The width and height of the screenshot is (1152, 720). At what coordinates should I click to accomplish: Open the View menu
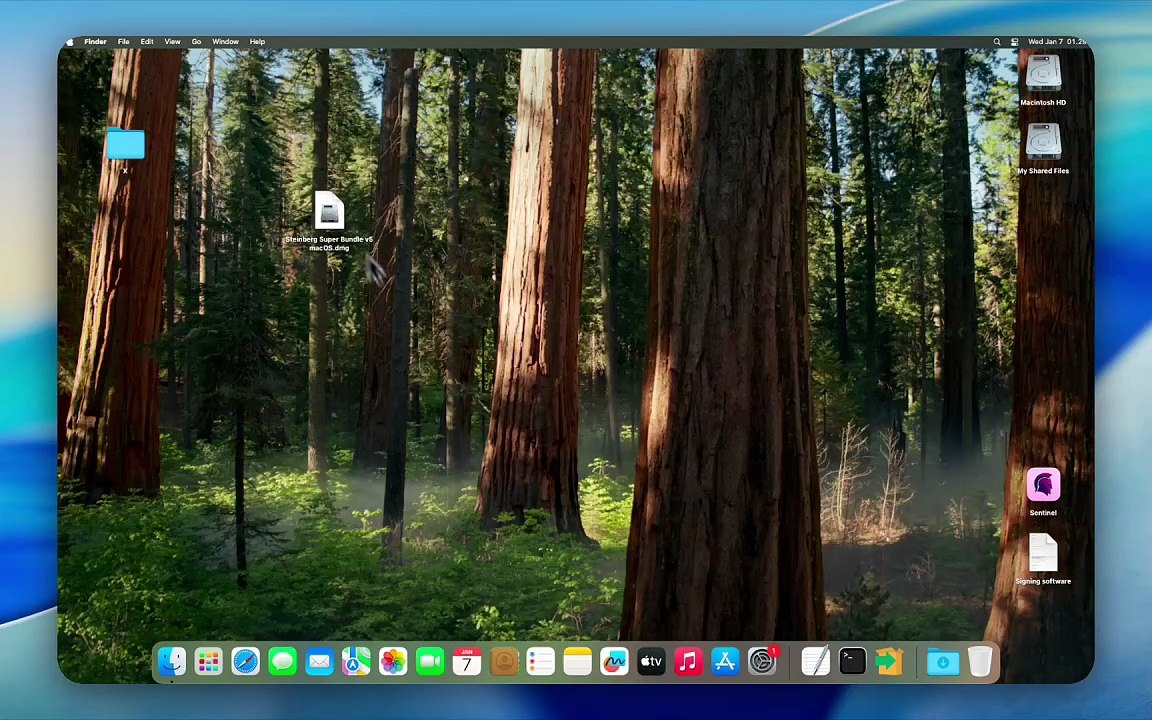(x=172, y=42)
